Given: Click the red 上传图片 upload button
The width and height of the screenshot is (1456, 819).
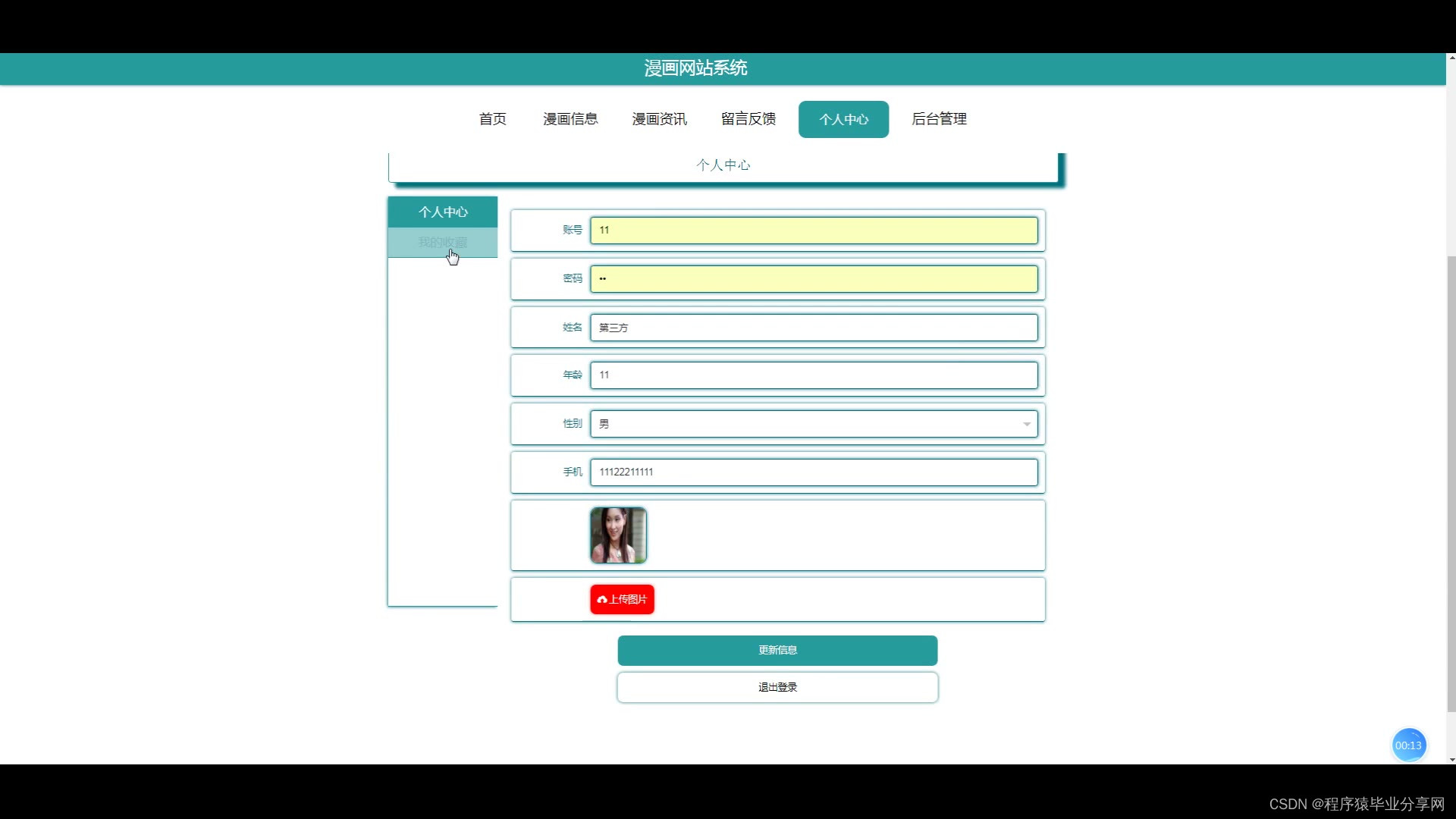Looking at the screenshot, I should tap(623, 600).
